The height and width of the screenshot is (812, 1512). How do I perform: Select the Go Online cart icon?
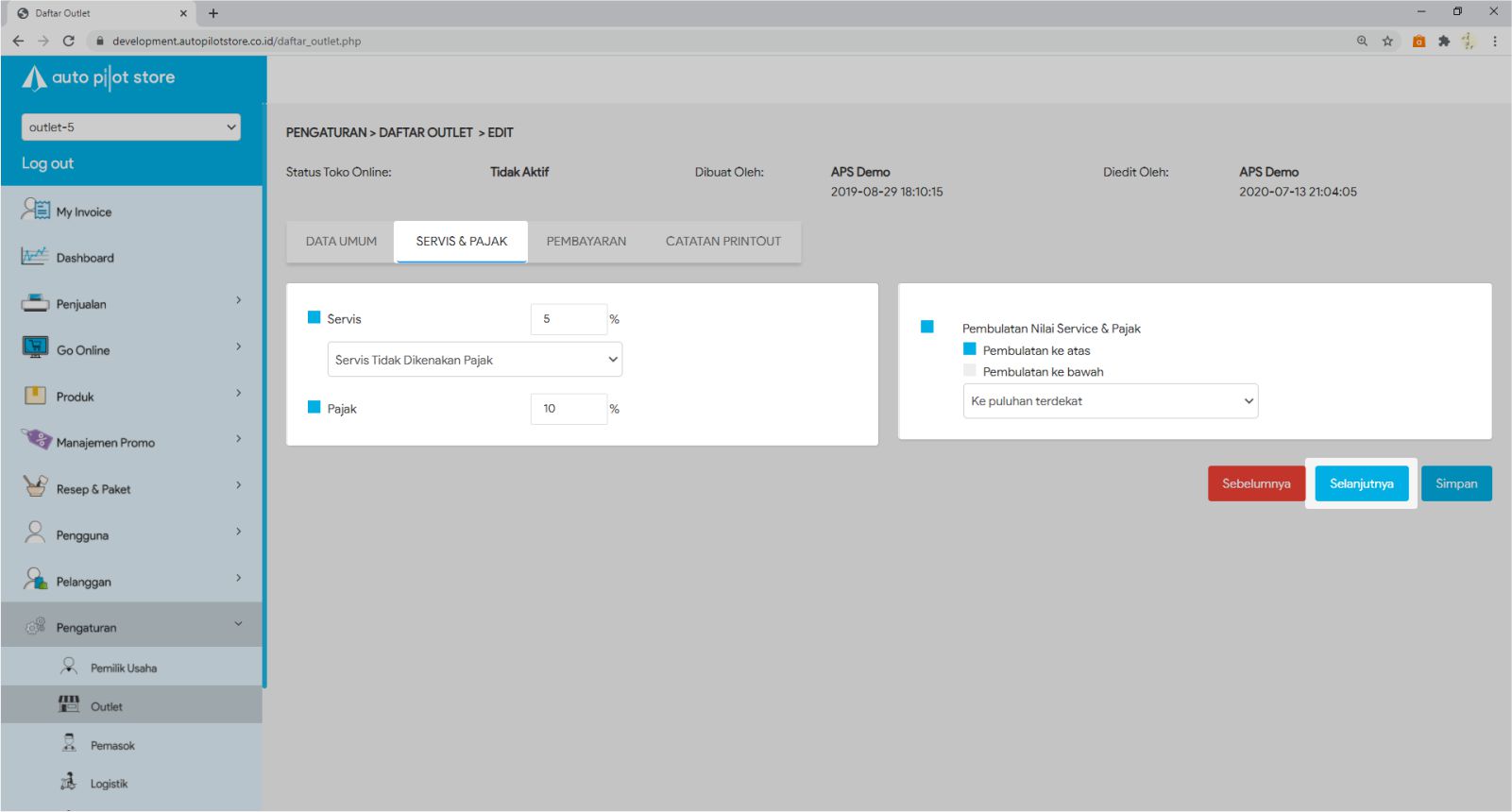[x=35, y=348]
